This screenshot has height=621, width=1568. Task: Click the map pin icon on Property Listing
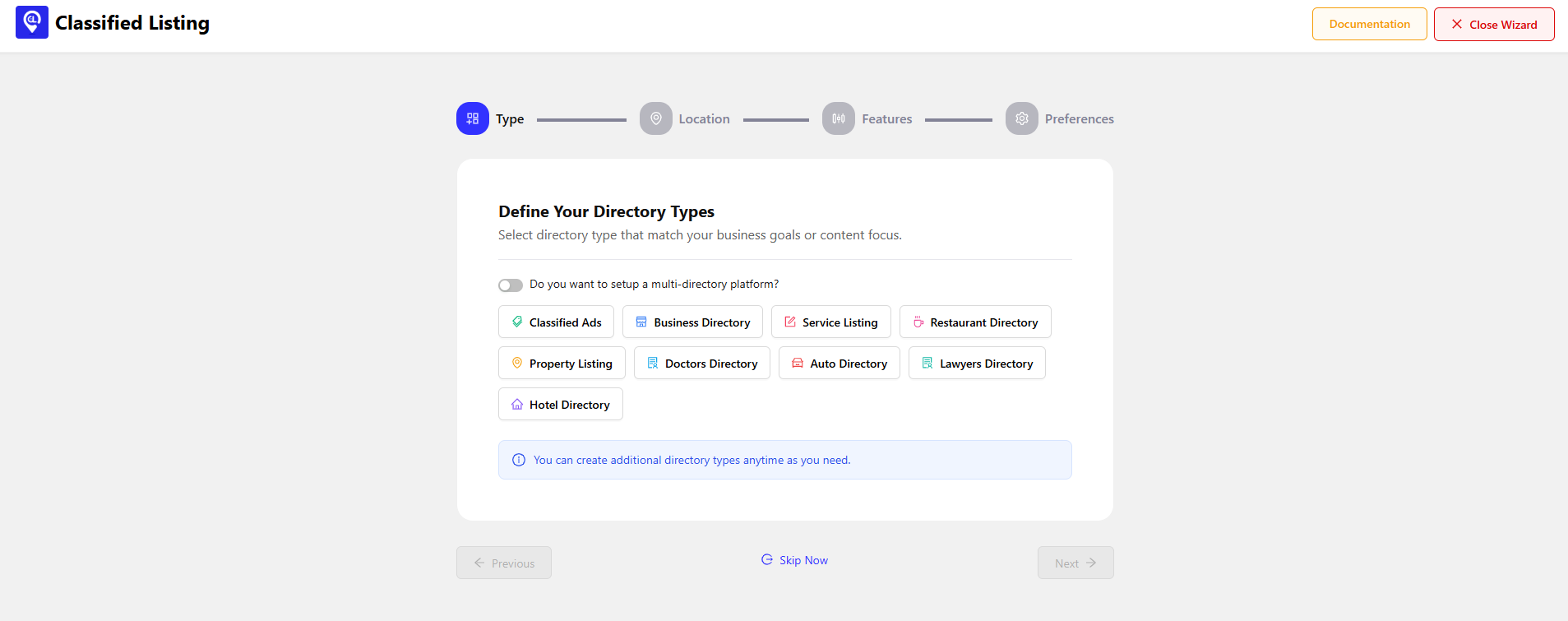(x=517, y=363)
